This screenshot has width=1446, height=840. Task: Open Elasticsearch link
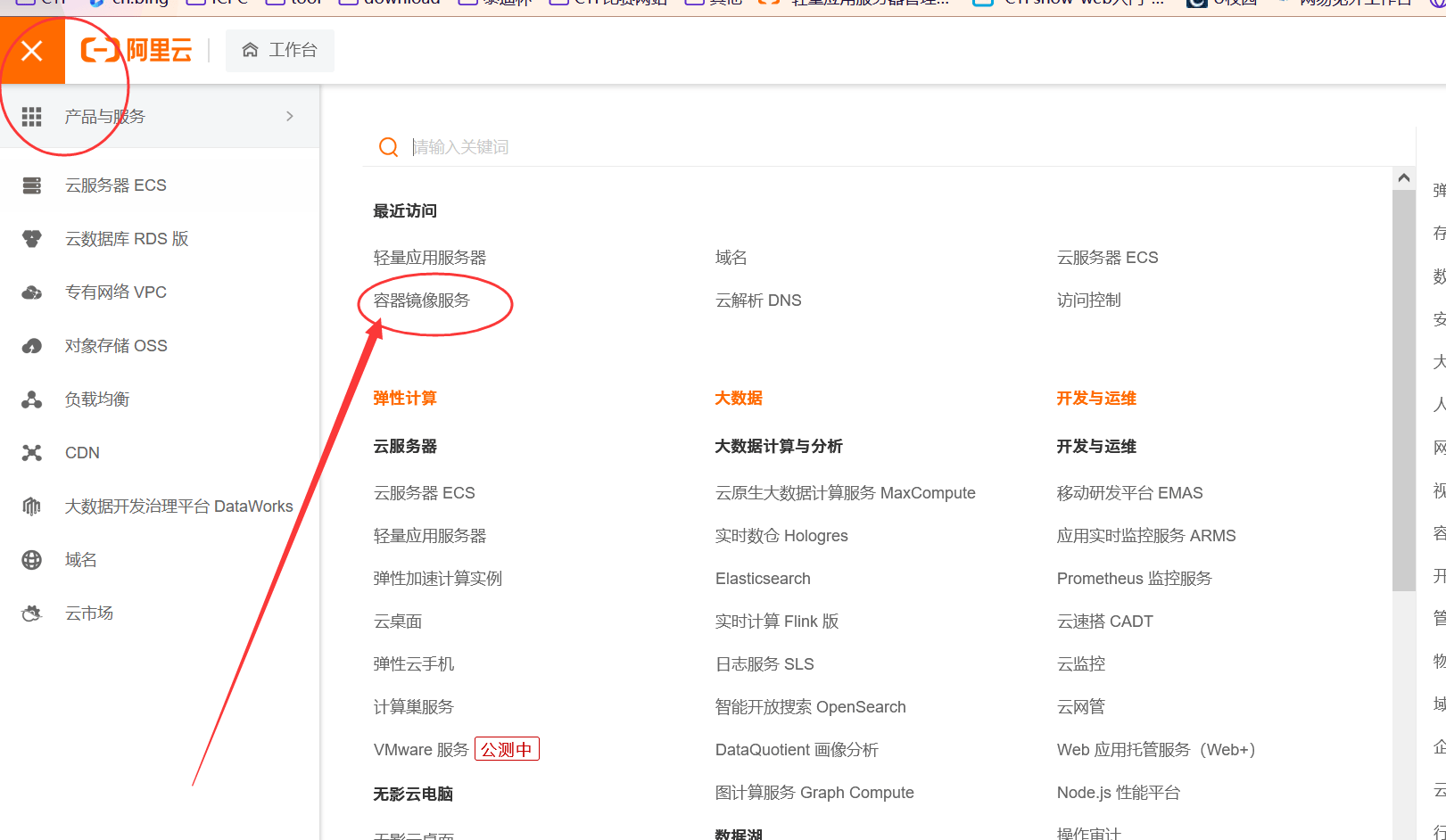[x=763, y=579]
